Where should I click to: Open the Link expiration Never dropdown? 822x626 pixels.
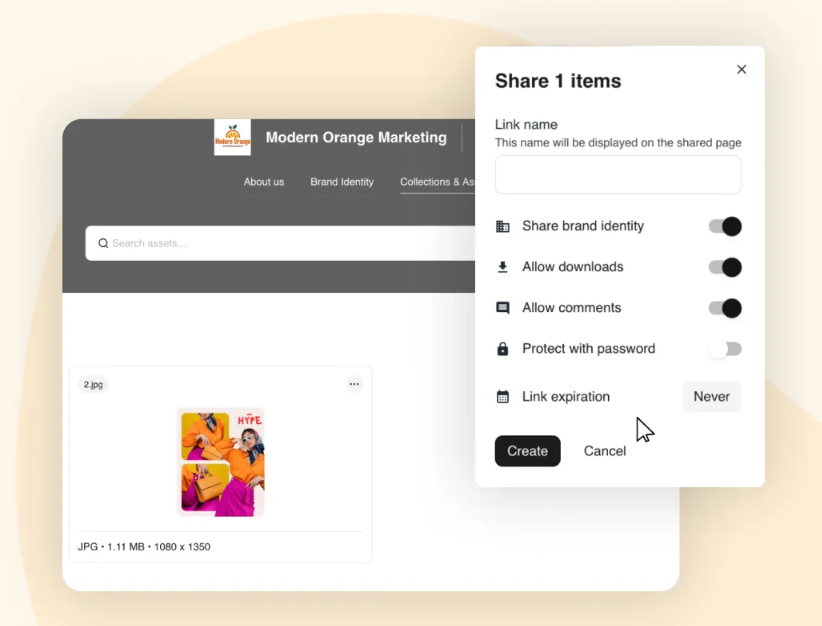pos(711,396)
